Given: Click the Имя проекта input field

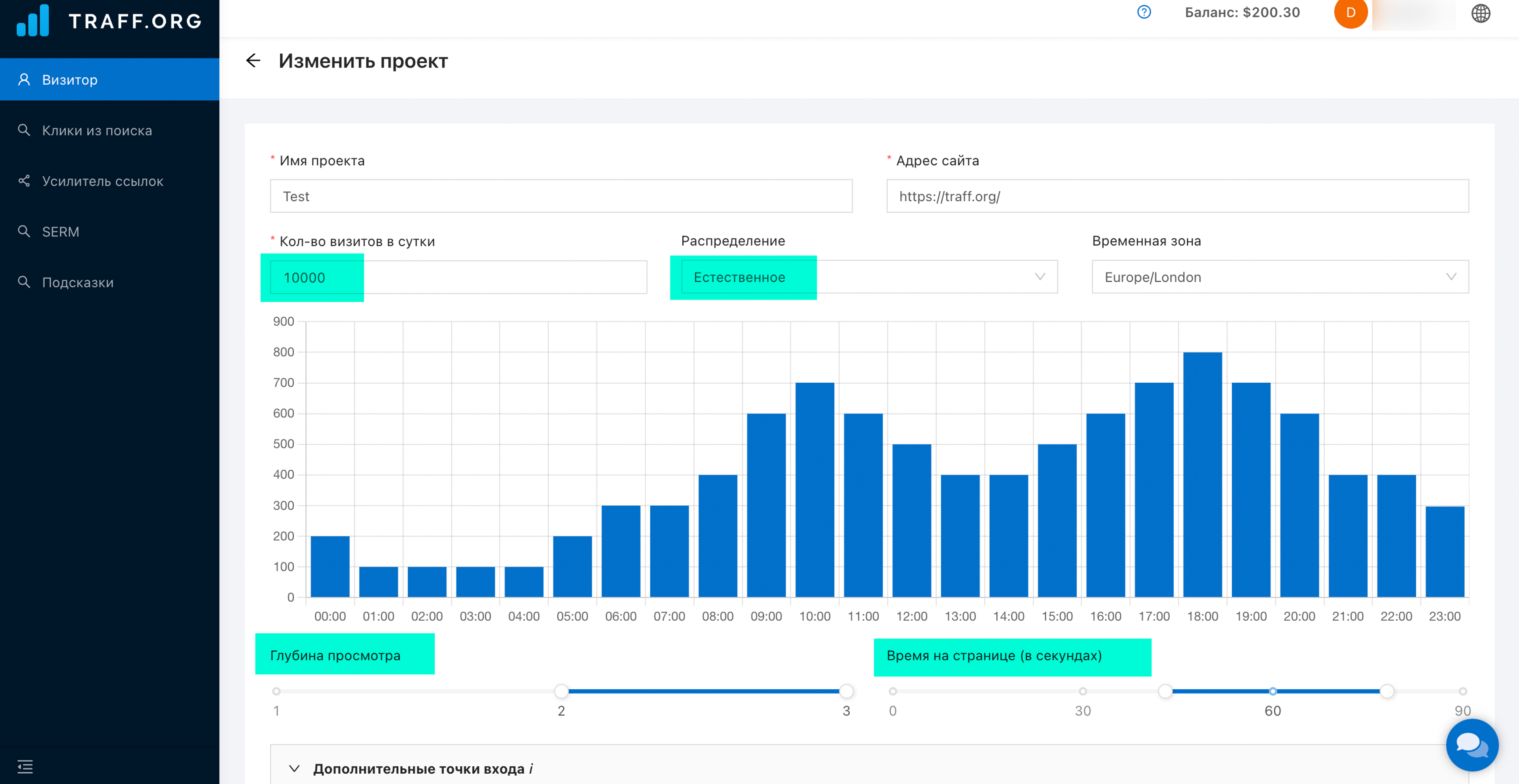Looking at the screenshot, I should (561, 196).
